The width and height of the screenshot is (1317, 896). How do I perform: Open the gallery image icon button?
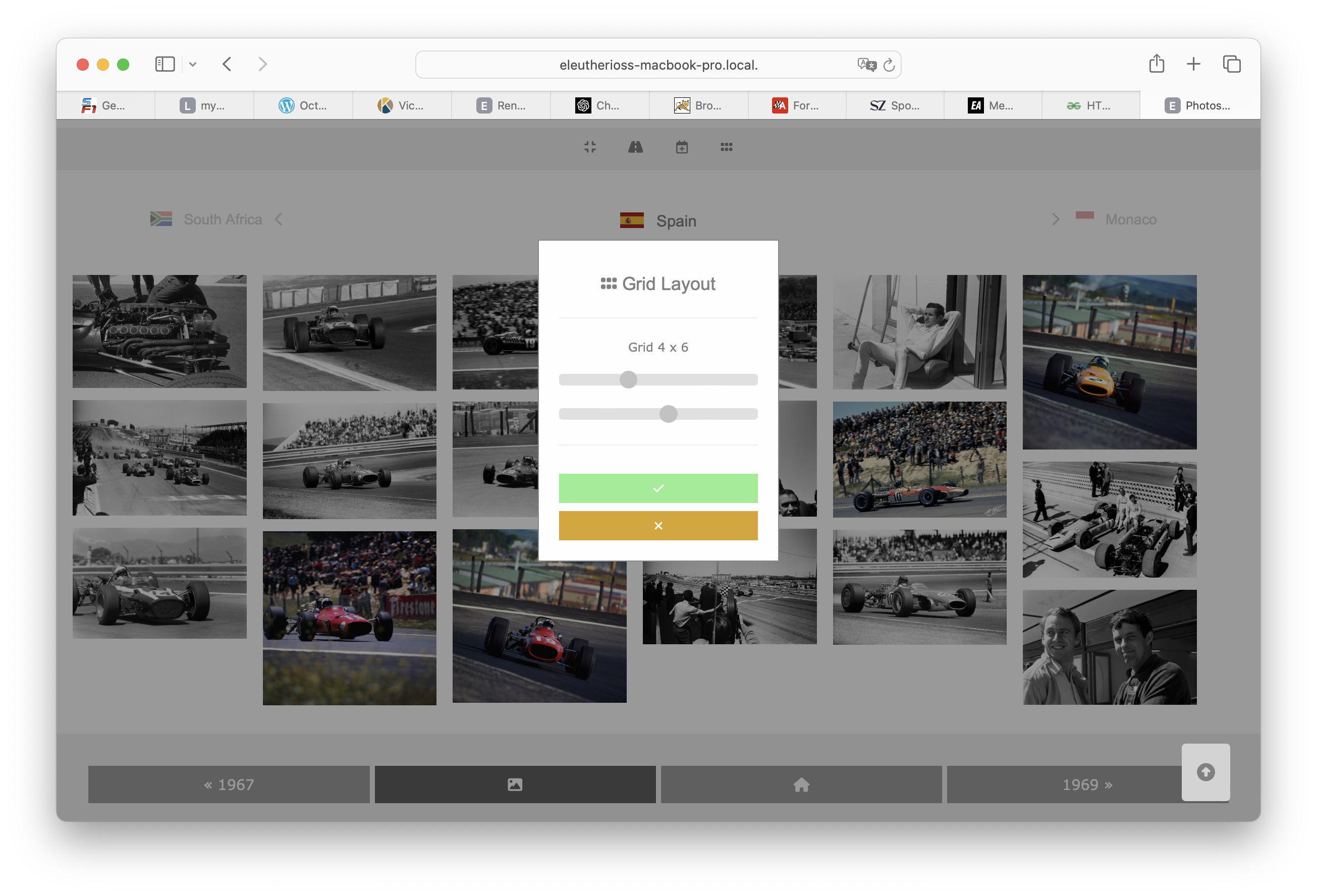[x=515, y=785]
